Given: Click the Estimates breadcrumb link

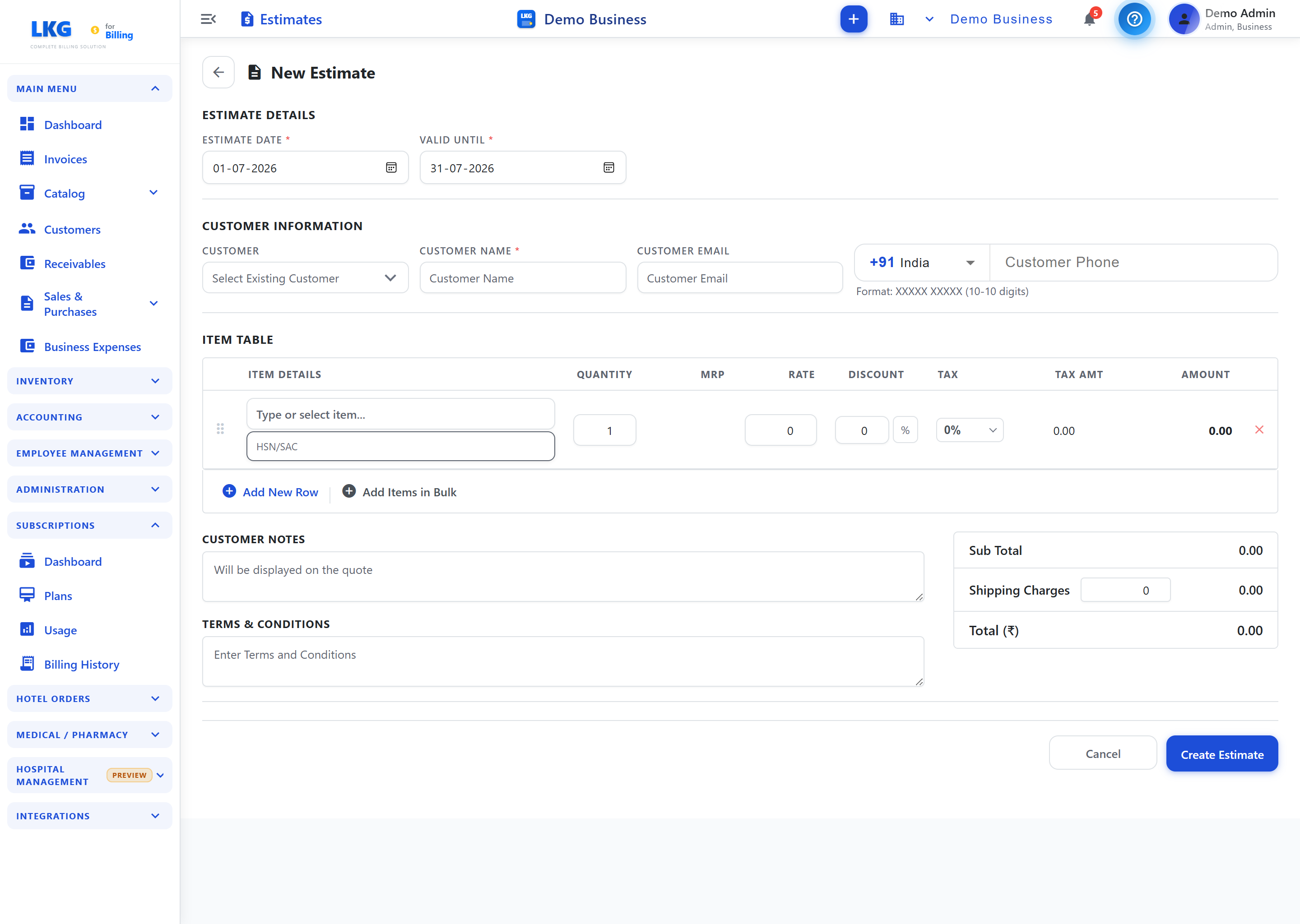Looking at the screenshot, I should (290, 19).
